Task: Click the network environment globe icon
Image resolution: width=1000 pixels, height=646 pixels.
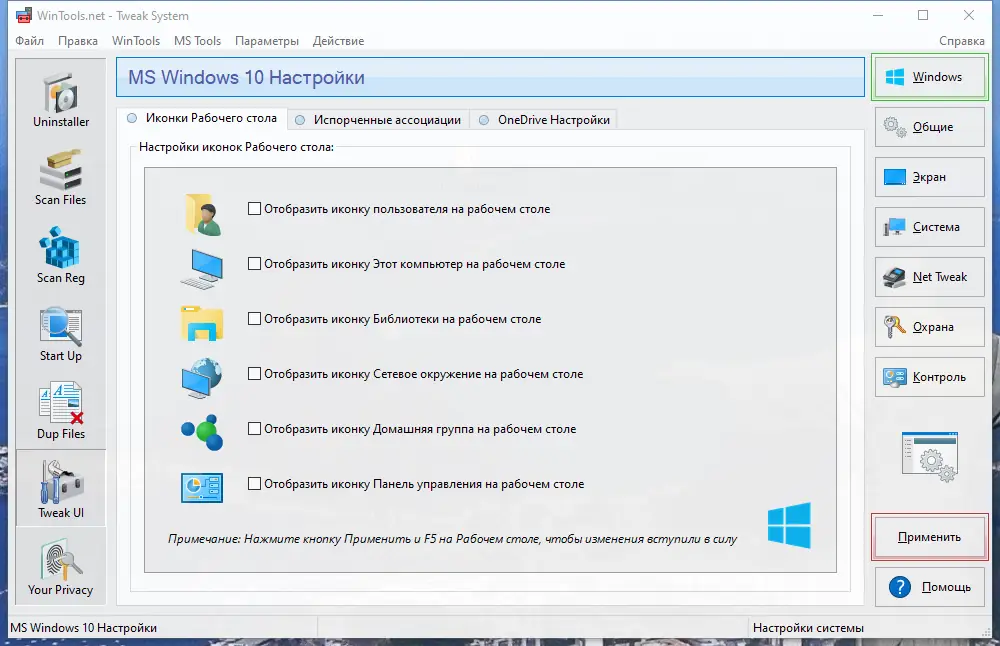Action: [202, 378]
